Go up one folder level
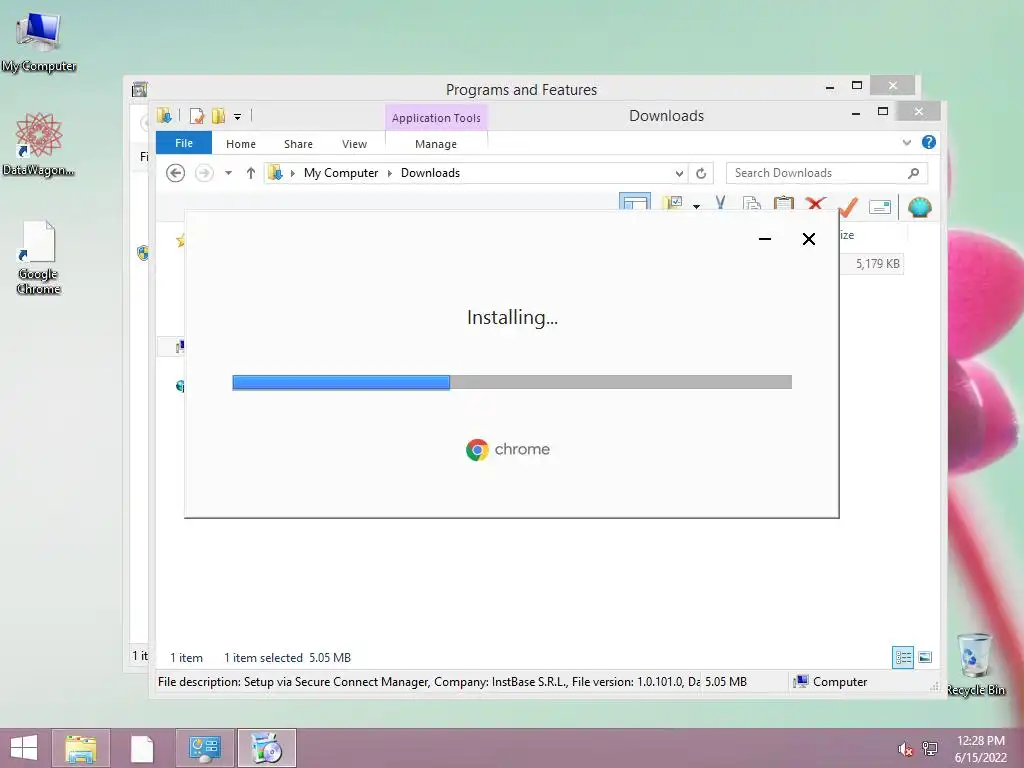The image size is (1024, 768). click(x=251, y=173)
